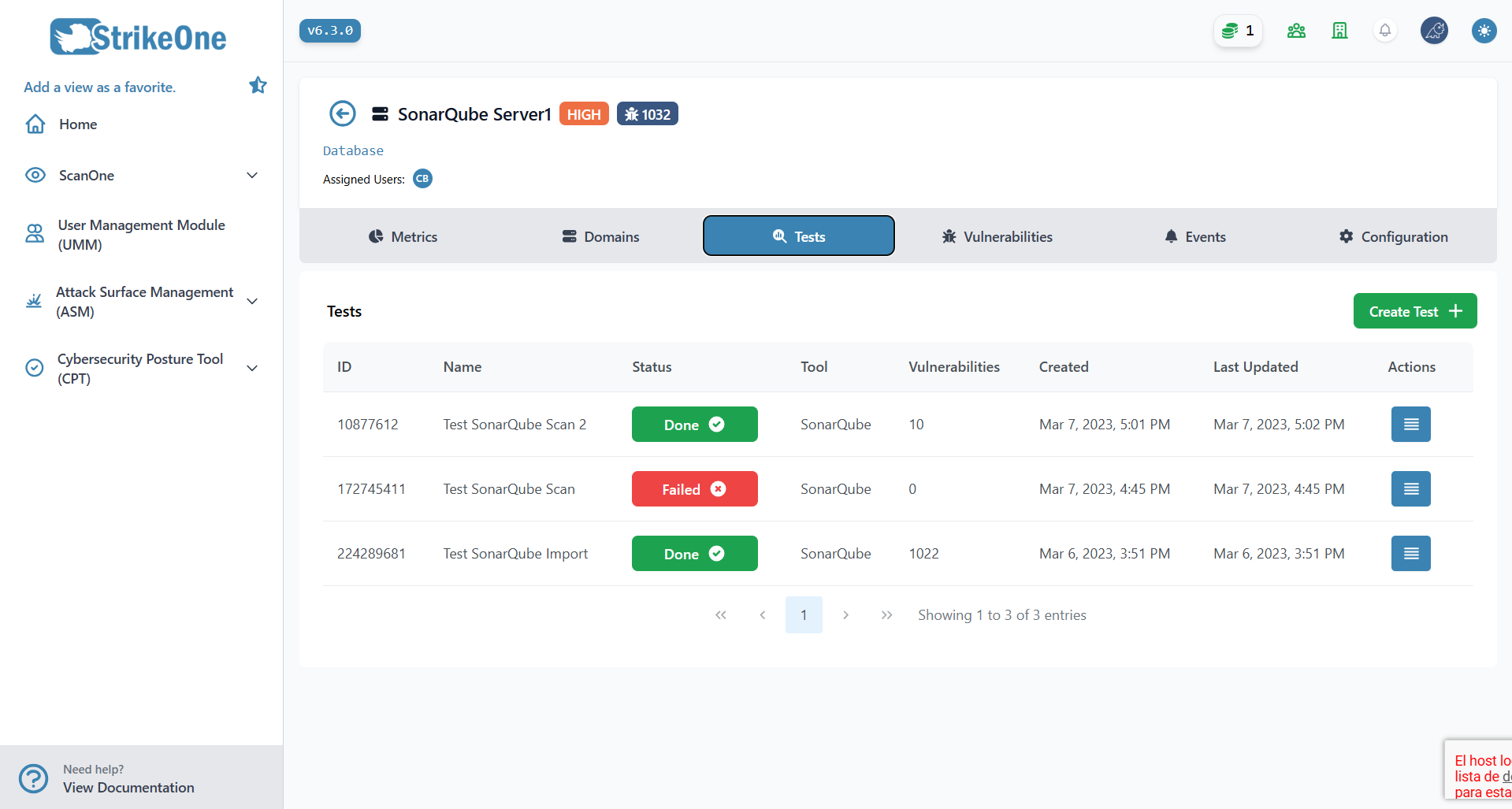The image size is (1512, 809).
Task: Open the users group icon in header
Action: [1296, 31]
